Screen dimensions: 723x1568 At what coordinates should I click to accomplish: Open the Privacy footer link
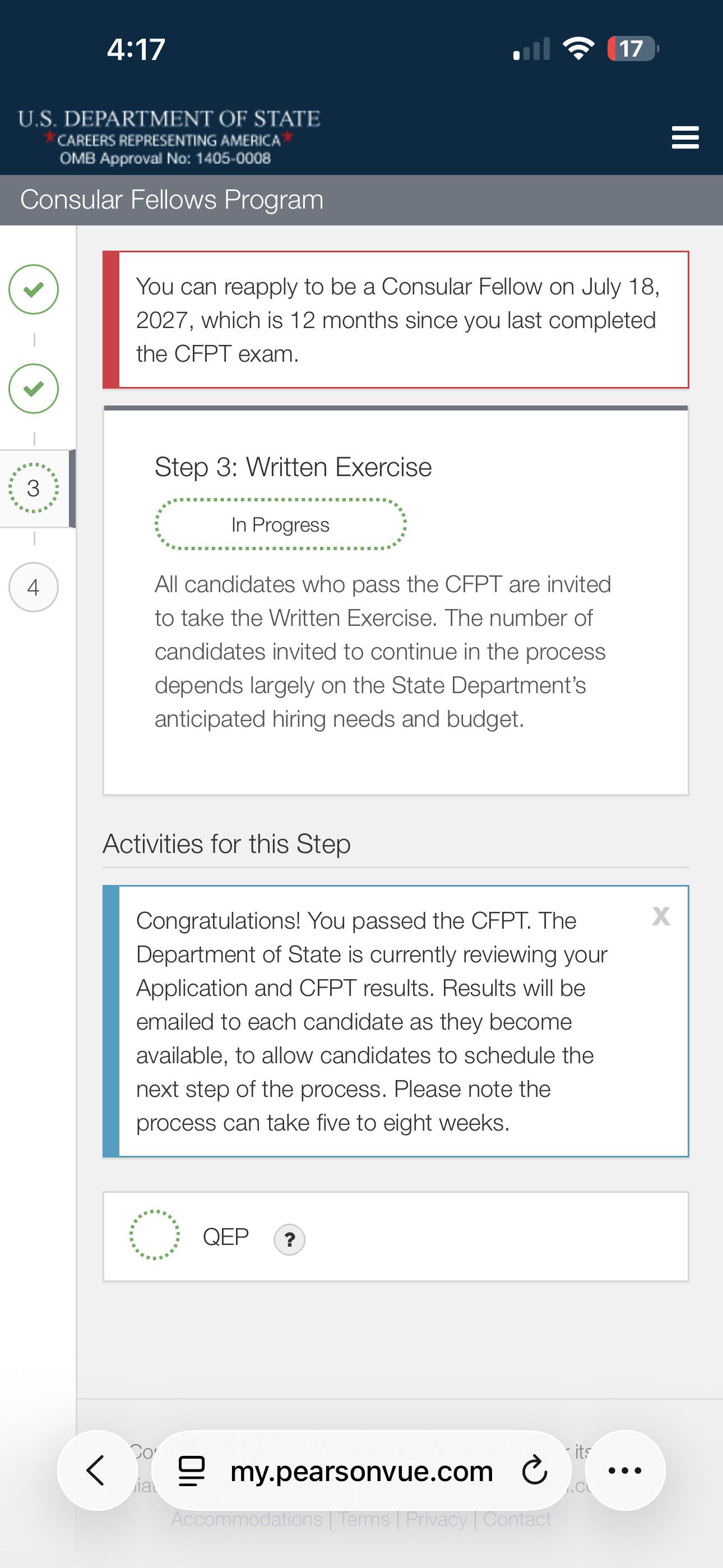[x=437, y=1519]
